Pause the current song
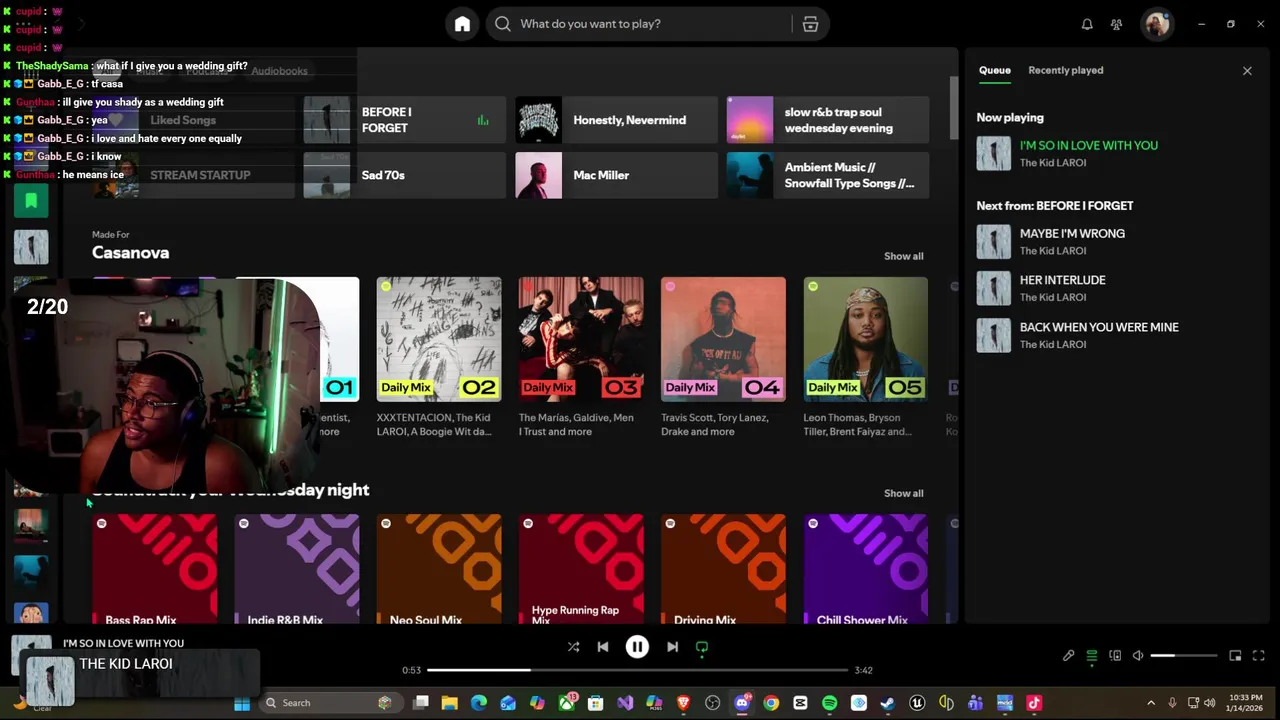The width and height of the screenshot is (1280, 720). (x=637, y=647)
